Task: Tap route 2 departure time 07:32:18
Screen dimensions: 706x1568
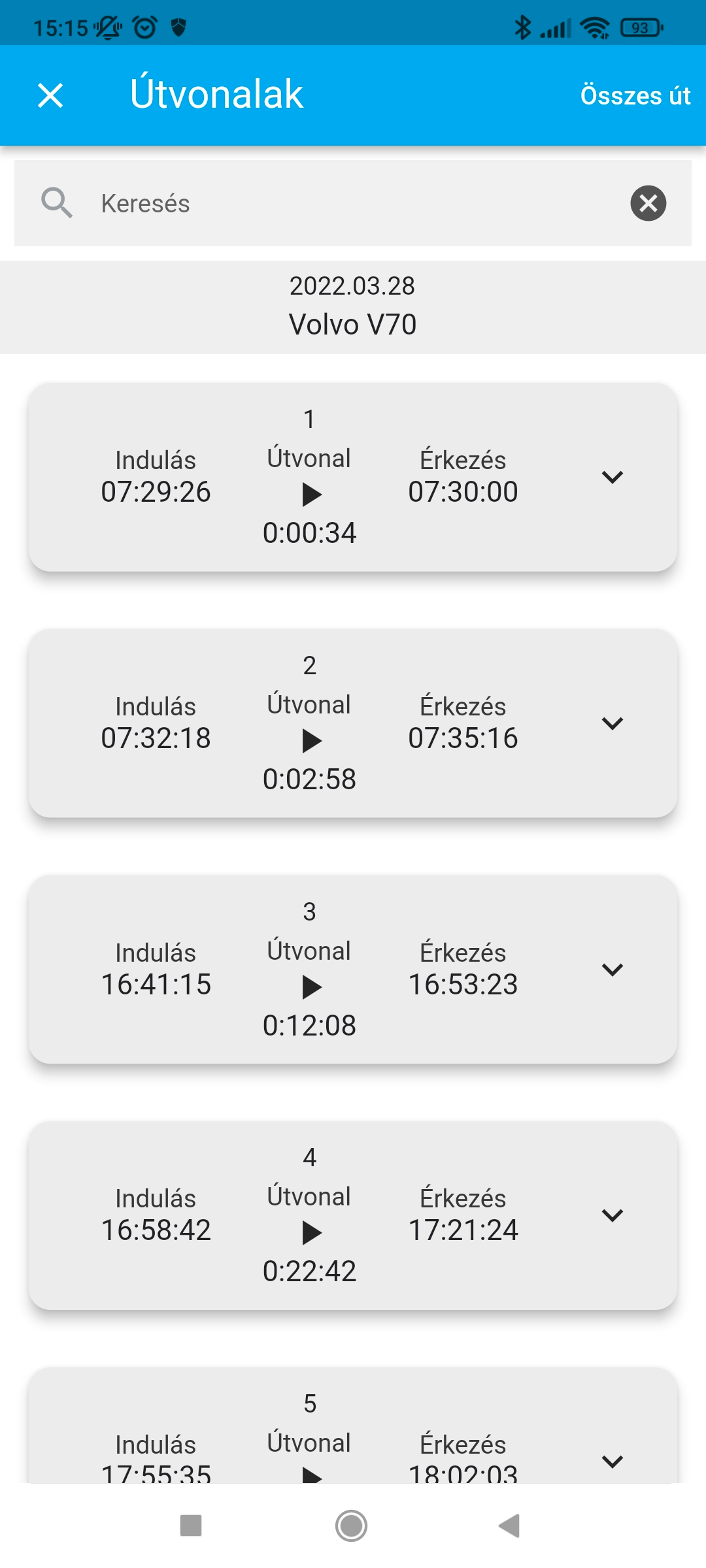Action: (156, 738)
